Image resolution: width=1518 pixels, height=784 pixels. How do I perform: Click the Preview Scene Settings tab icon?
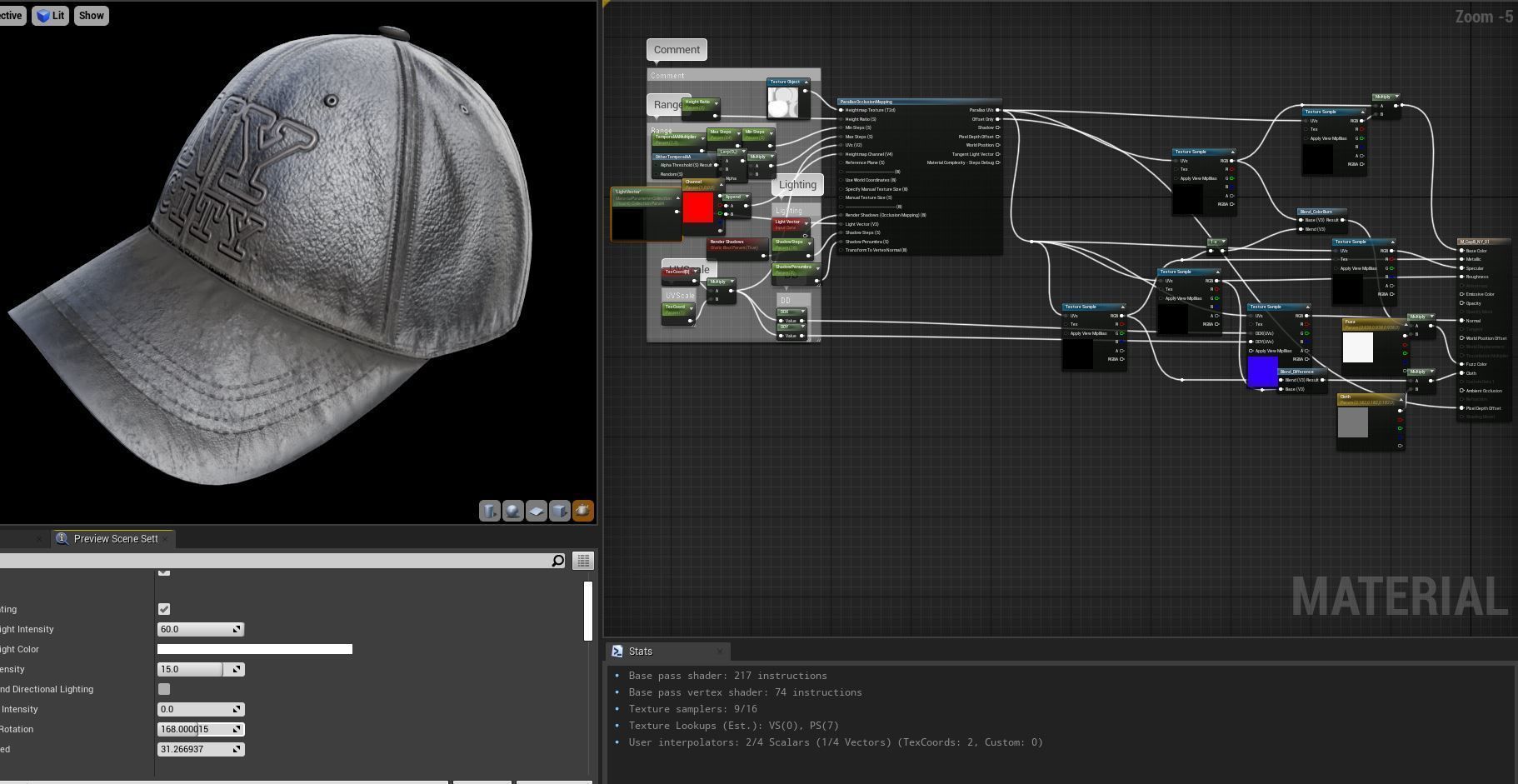click(x=62, y=539)
